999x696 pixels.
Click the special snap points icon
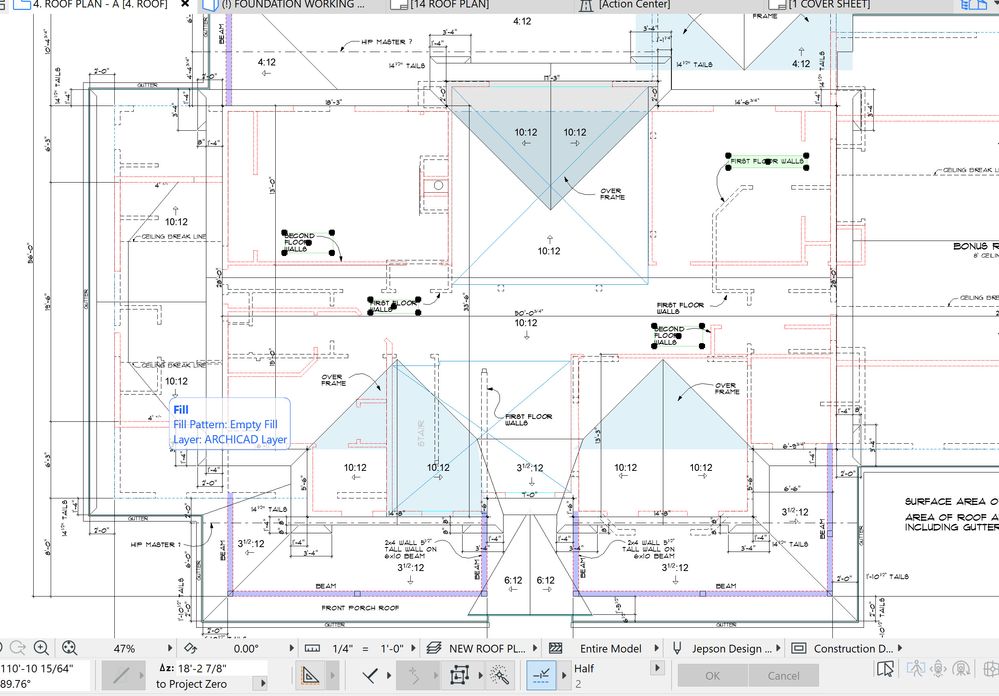click(413, 676)
